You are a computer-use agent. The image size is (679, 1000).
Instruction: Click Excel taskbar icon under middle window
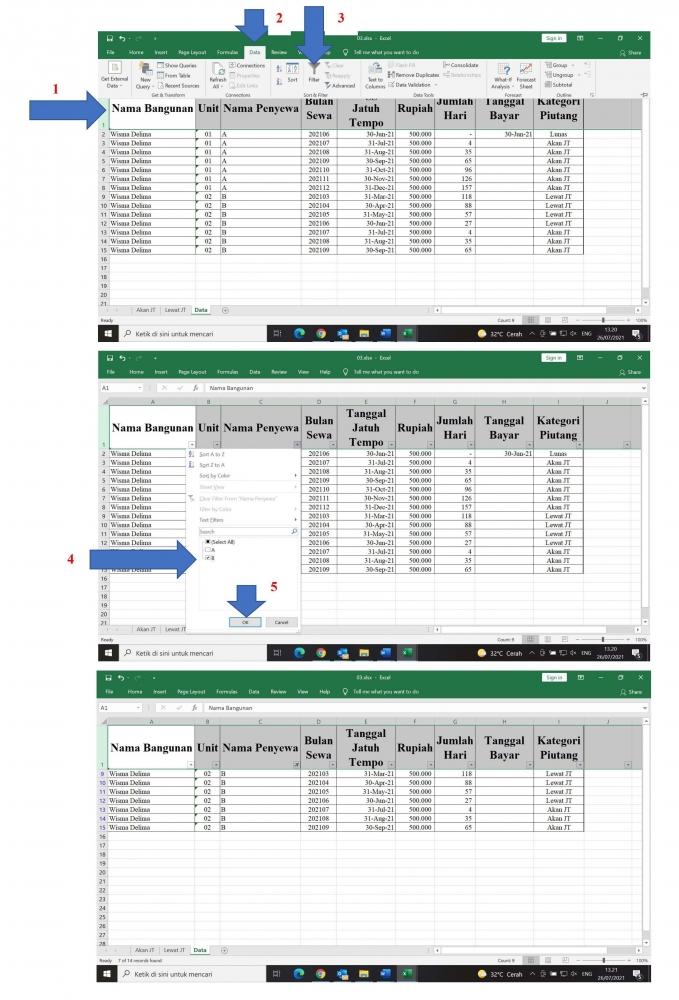407,652
